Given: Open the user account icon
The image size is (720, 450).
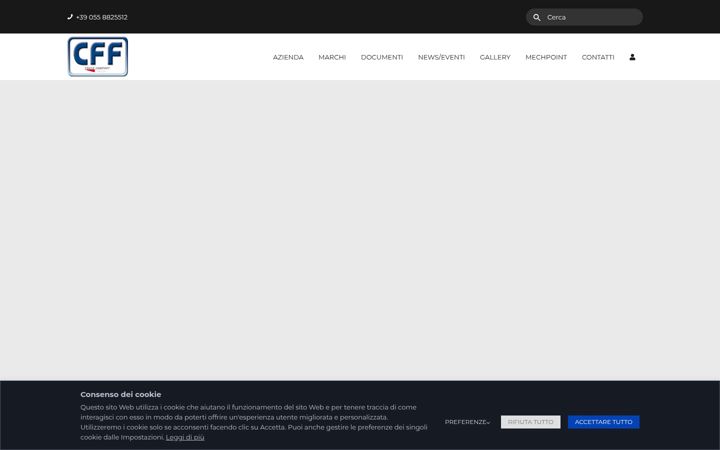Looking at the screenshot, I should coord(632,57).
